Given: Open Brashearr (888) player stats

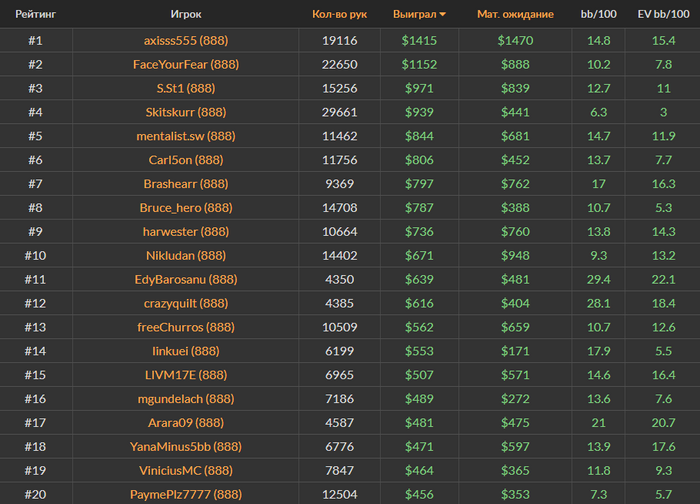Looking at the screenshot, I should [185, 184].
